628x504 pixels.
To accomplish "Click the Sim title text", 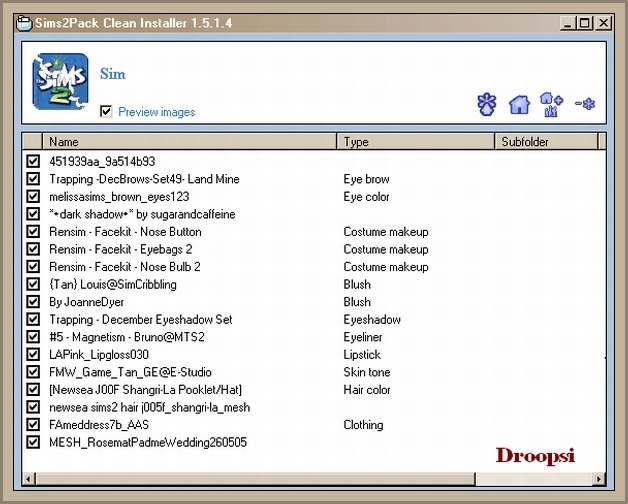I will click(x=113, y=74).
